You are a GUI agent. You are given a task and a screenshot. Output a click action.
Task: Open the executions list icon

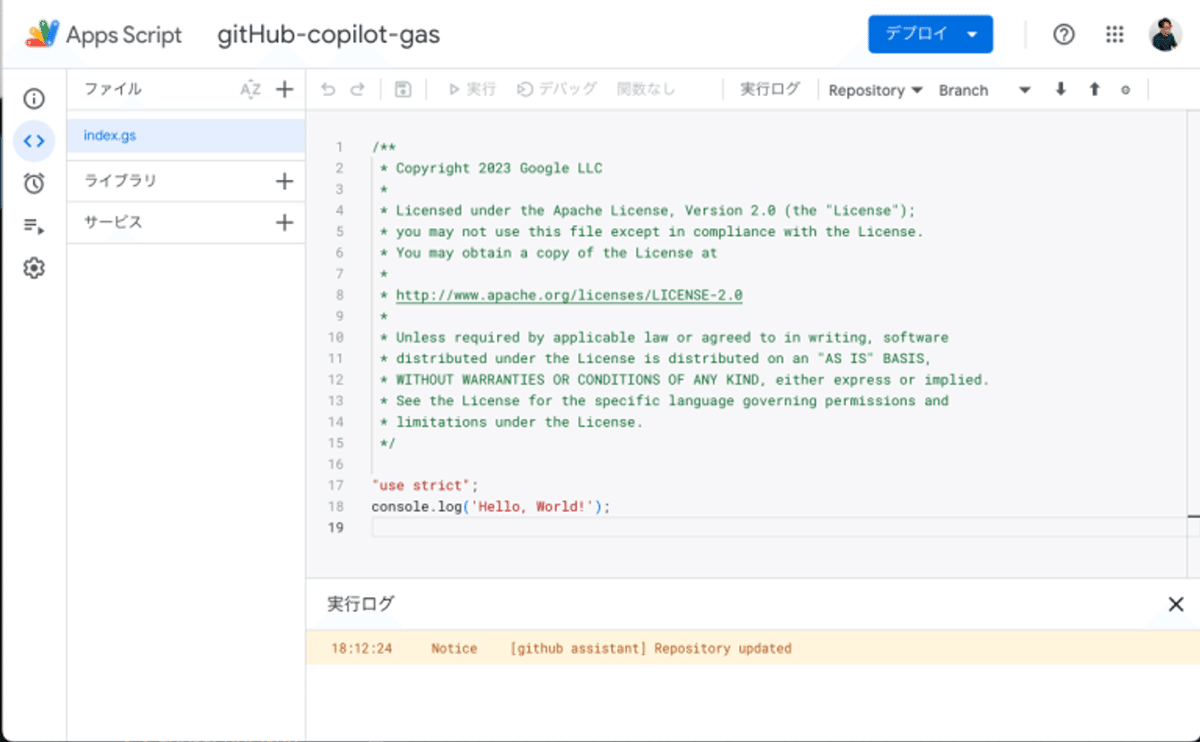34,225
